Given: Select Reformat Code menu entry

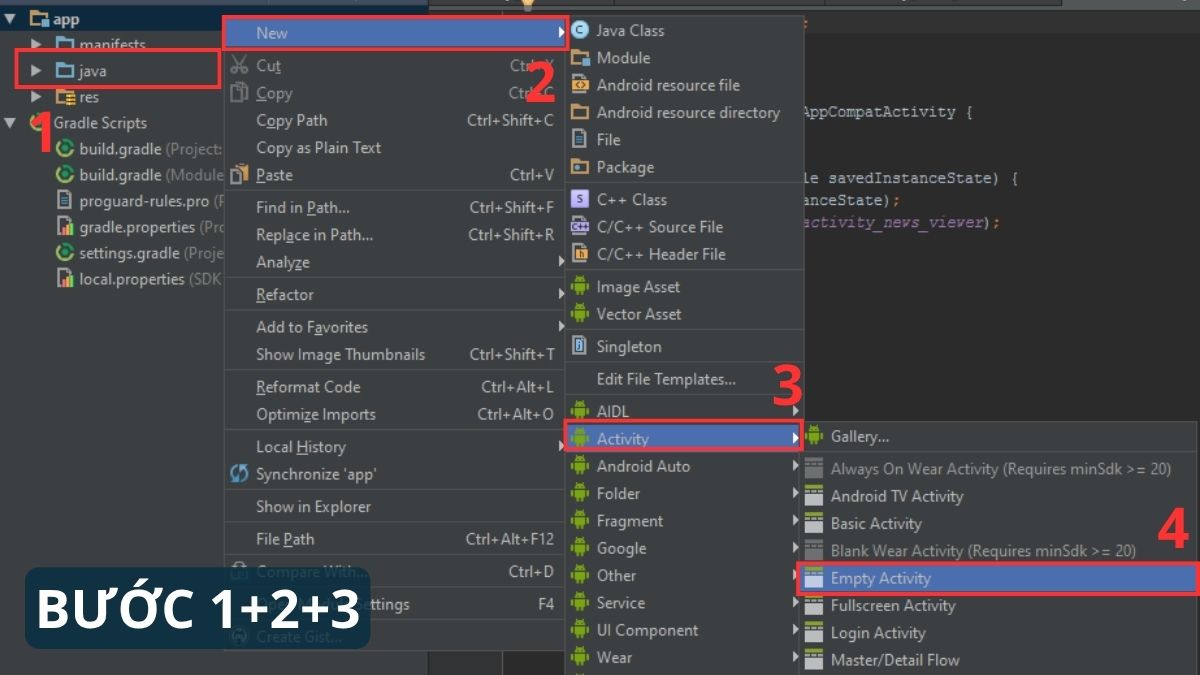Looking at the screenshot, I should [395, 387].
